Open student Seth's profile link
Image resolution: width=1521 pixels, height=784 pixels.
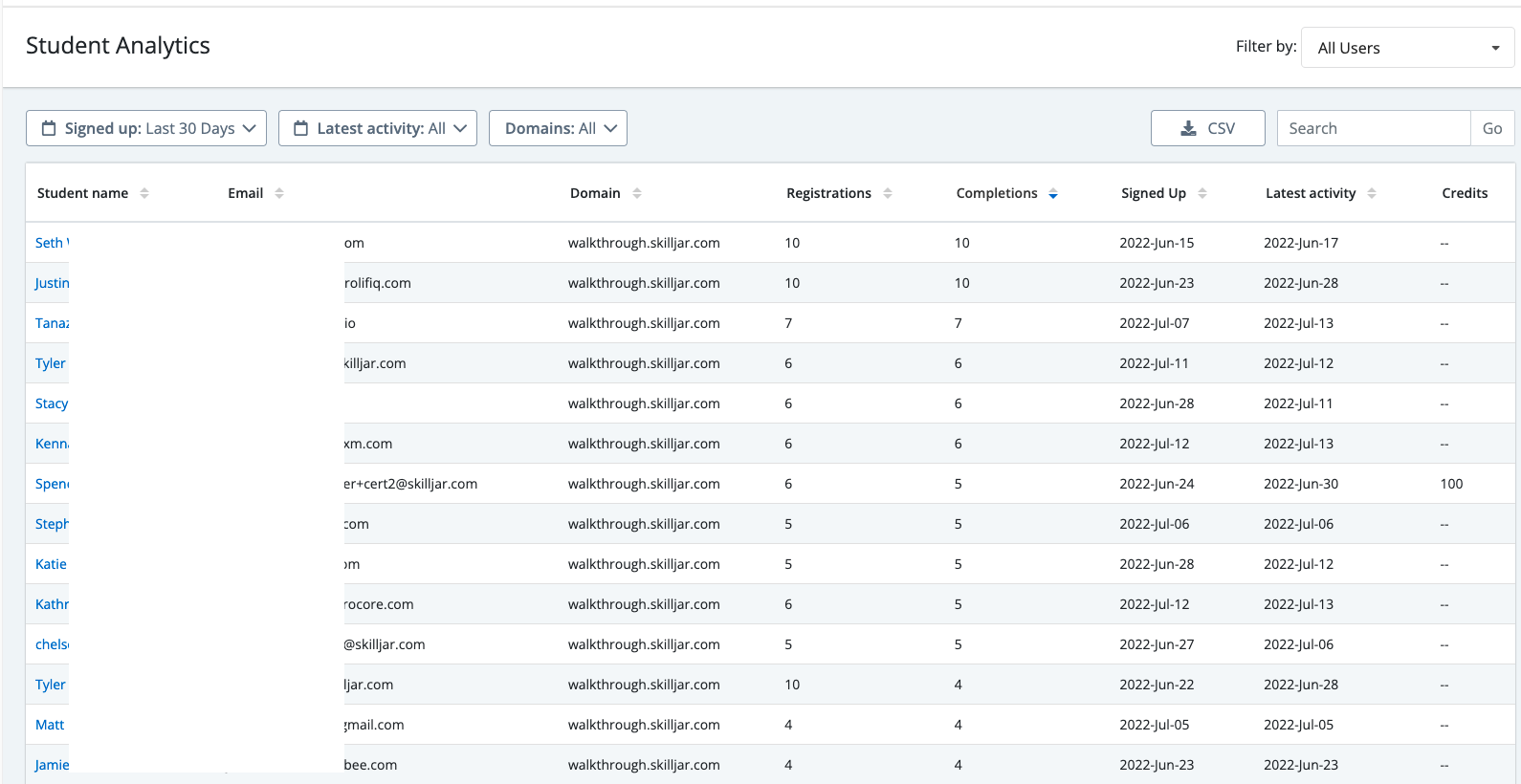52,243
